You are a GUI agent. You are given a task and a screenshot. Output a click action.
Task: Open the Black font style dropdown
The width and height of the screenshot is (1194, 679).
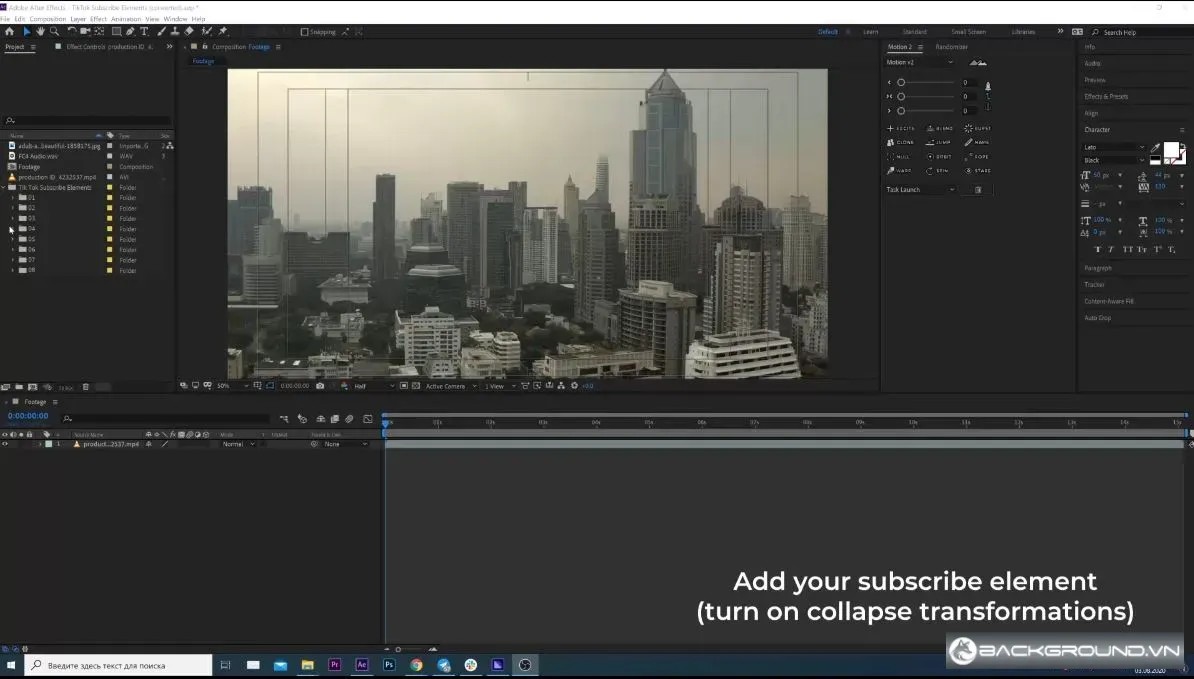(x=1114, y=161)
